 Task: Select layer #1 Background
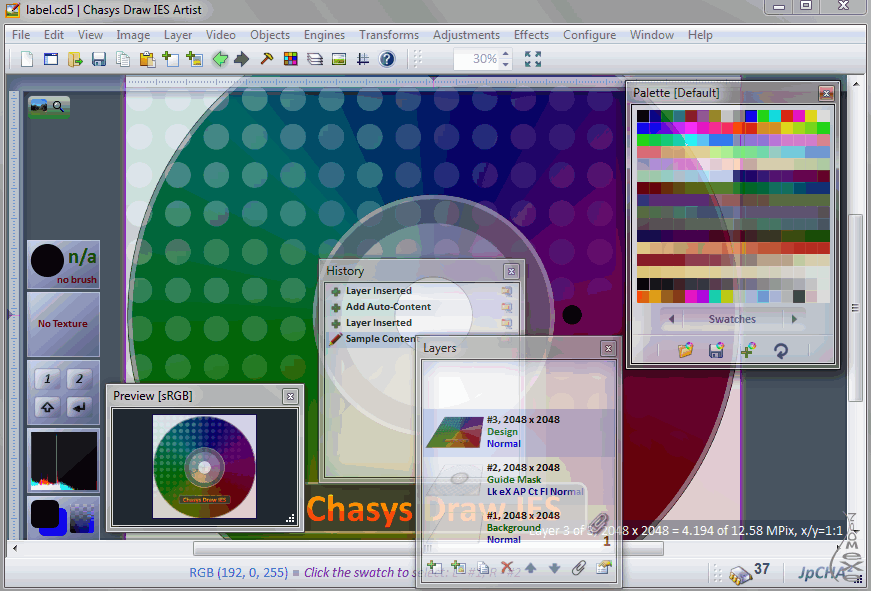click(x=519, y=527)
